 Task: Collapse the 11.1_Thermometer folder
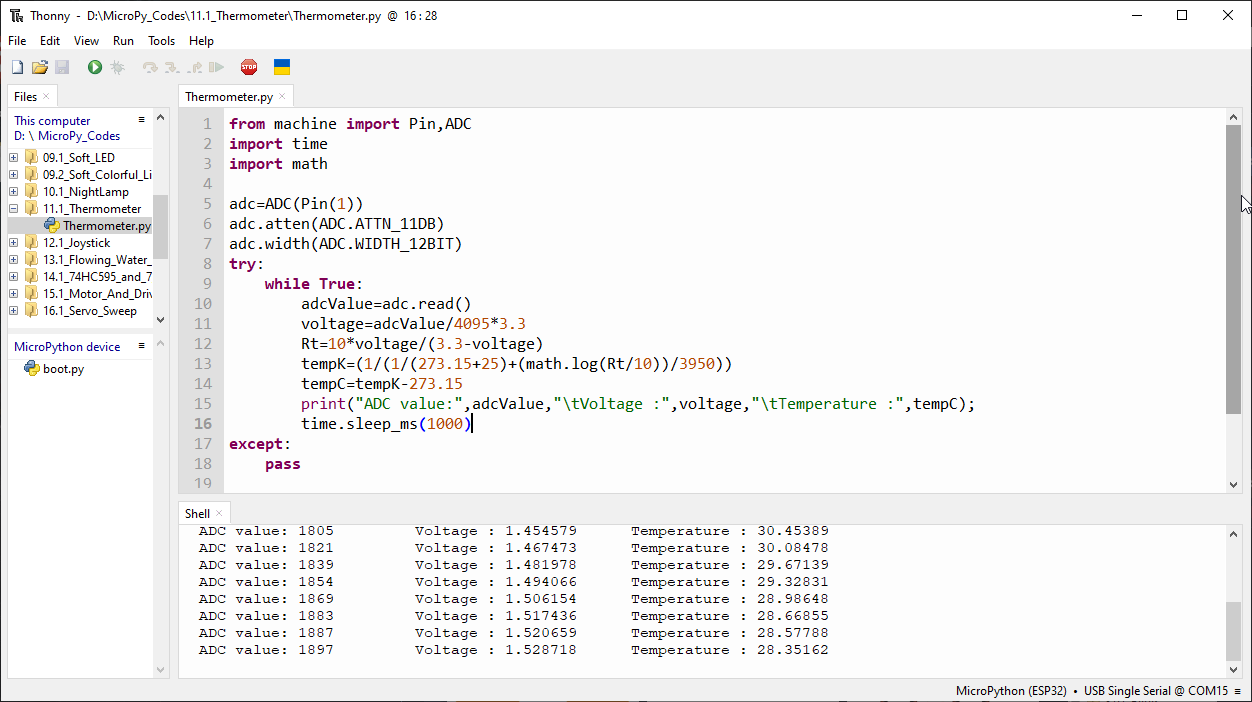14,208
